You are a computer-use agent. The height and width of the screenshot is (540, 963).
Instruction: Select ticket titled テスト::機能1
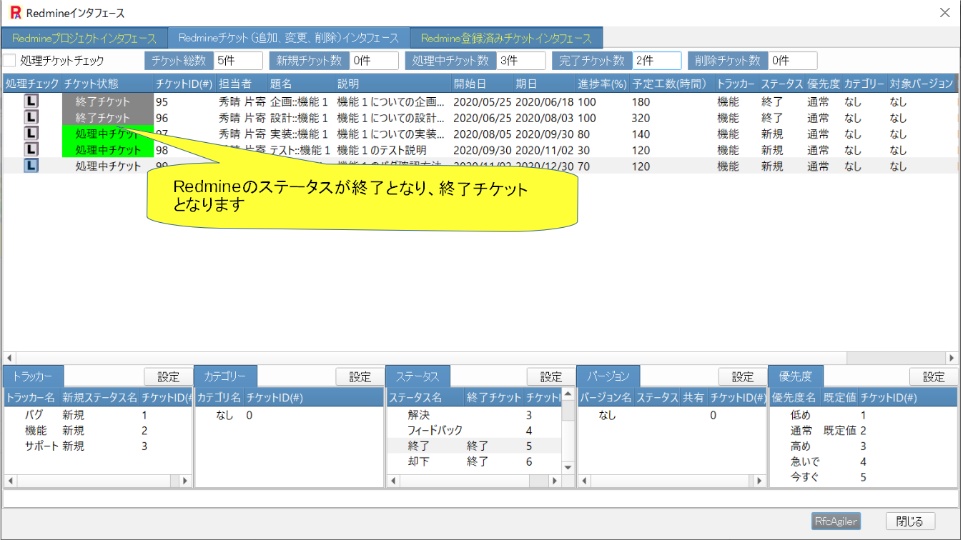click(x=300, y=150)
